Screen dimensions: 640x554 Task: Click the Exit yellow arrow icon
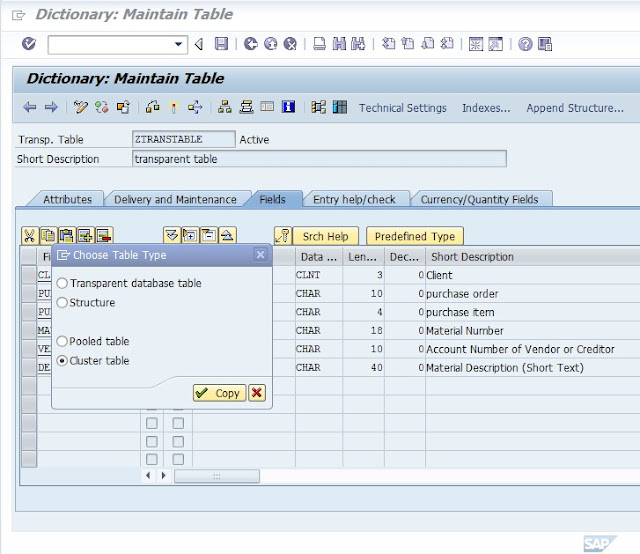(270, 44)
